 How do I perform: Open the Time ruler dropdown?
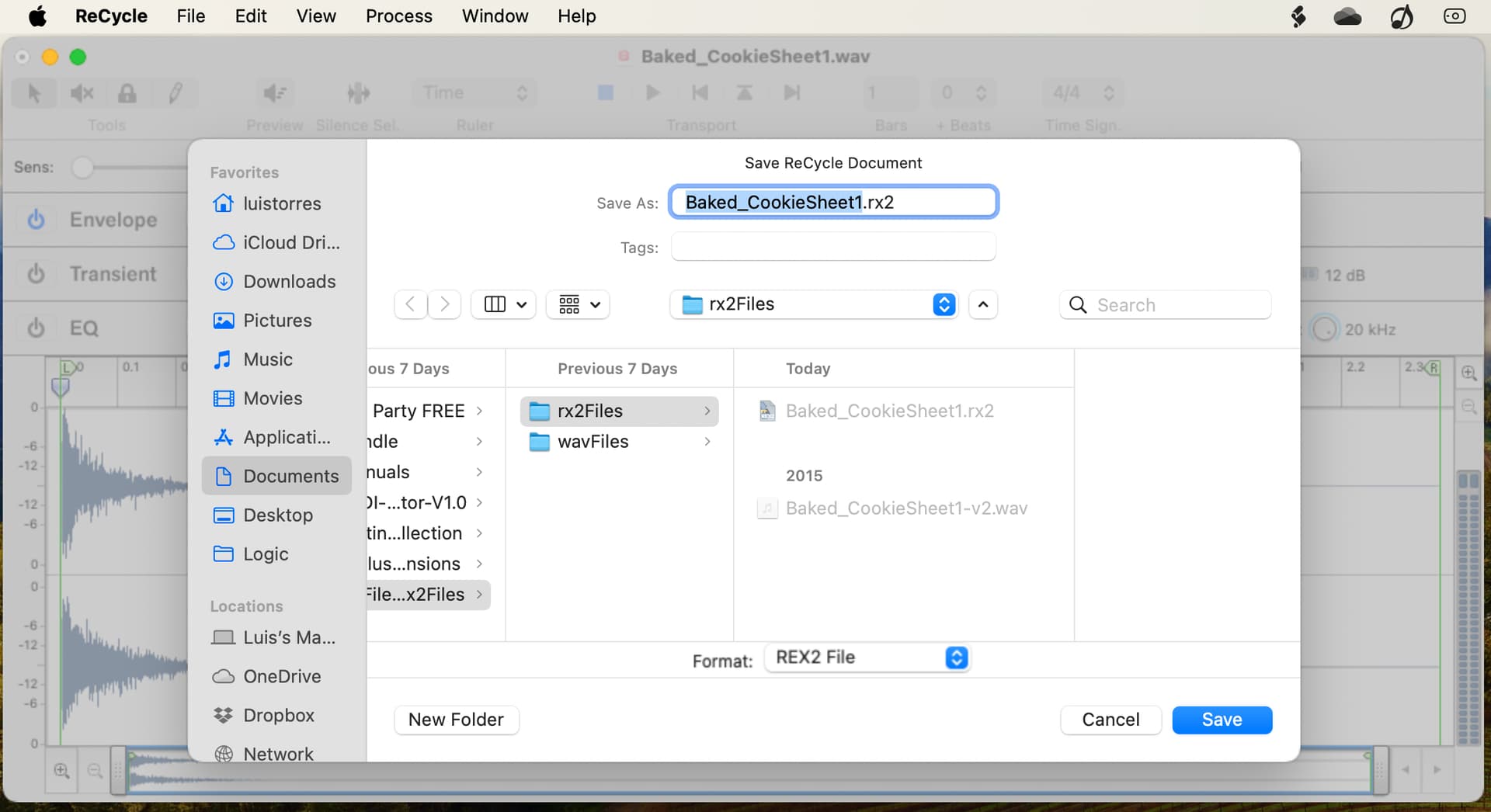(x=474, y=93)
